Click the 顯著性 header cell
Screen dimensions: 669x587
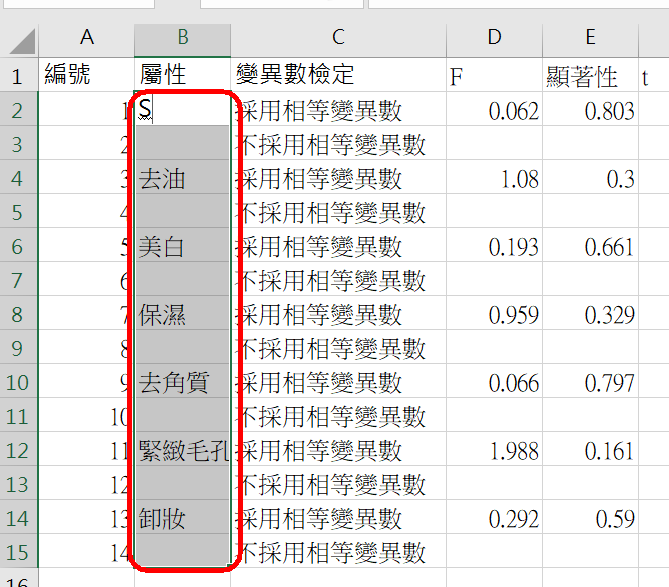(590, 76)
